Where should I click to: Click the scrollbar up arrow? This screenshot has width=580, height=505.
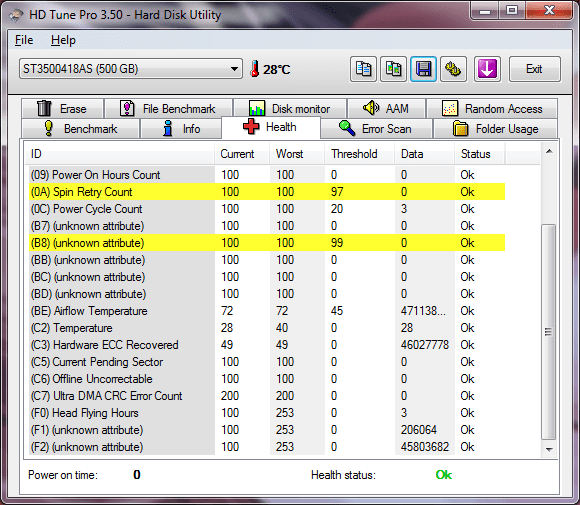click(x=549, y=151)
